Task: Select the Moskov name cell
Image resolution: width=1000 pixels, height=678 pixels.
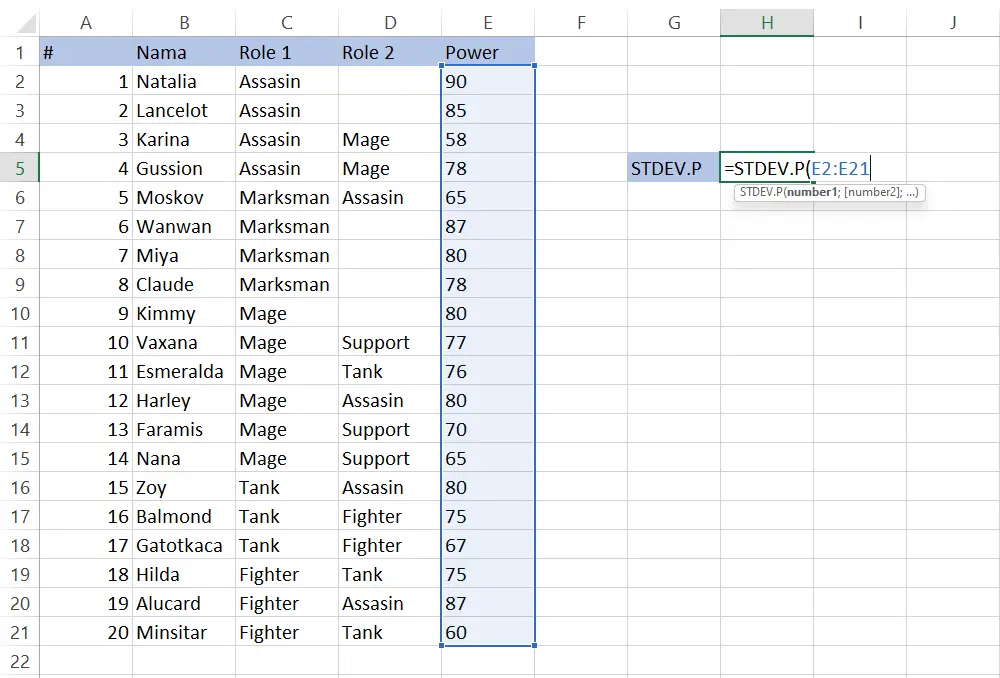Action: click(x=184, y=197)
